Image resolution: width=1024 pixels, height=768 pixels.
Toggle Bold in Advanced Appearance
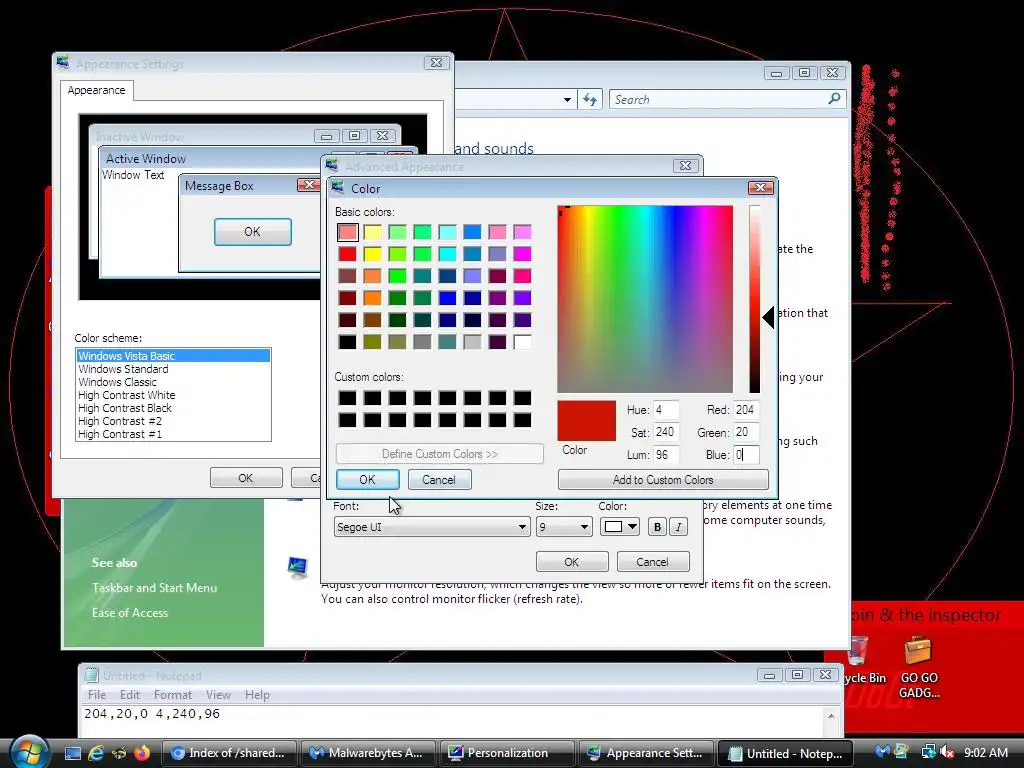click(657, 527)
